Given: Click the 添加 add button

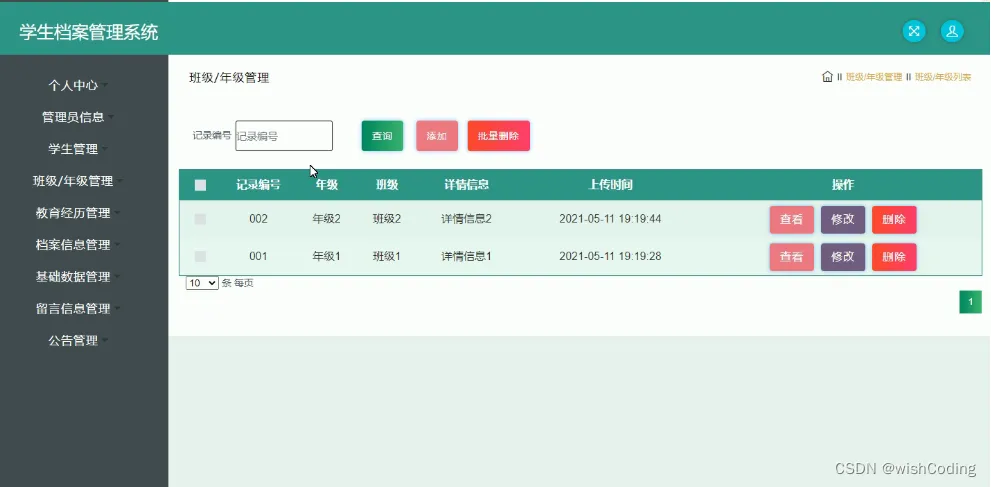Looking at the screenshot, I should [x=437, y=136].
